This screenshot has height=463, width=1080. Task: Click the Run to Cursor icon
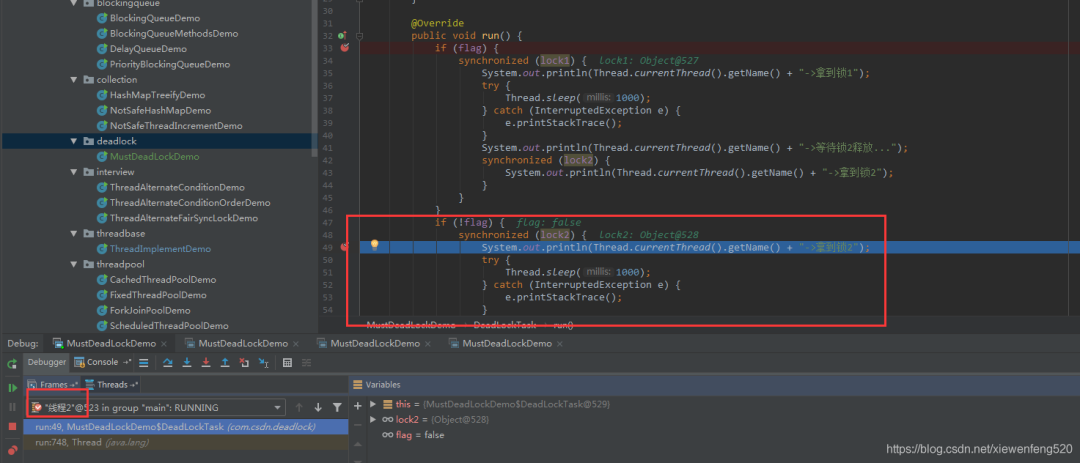[x=263, y=362]
